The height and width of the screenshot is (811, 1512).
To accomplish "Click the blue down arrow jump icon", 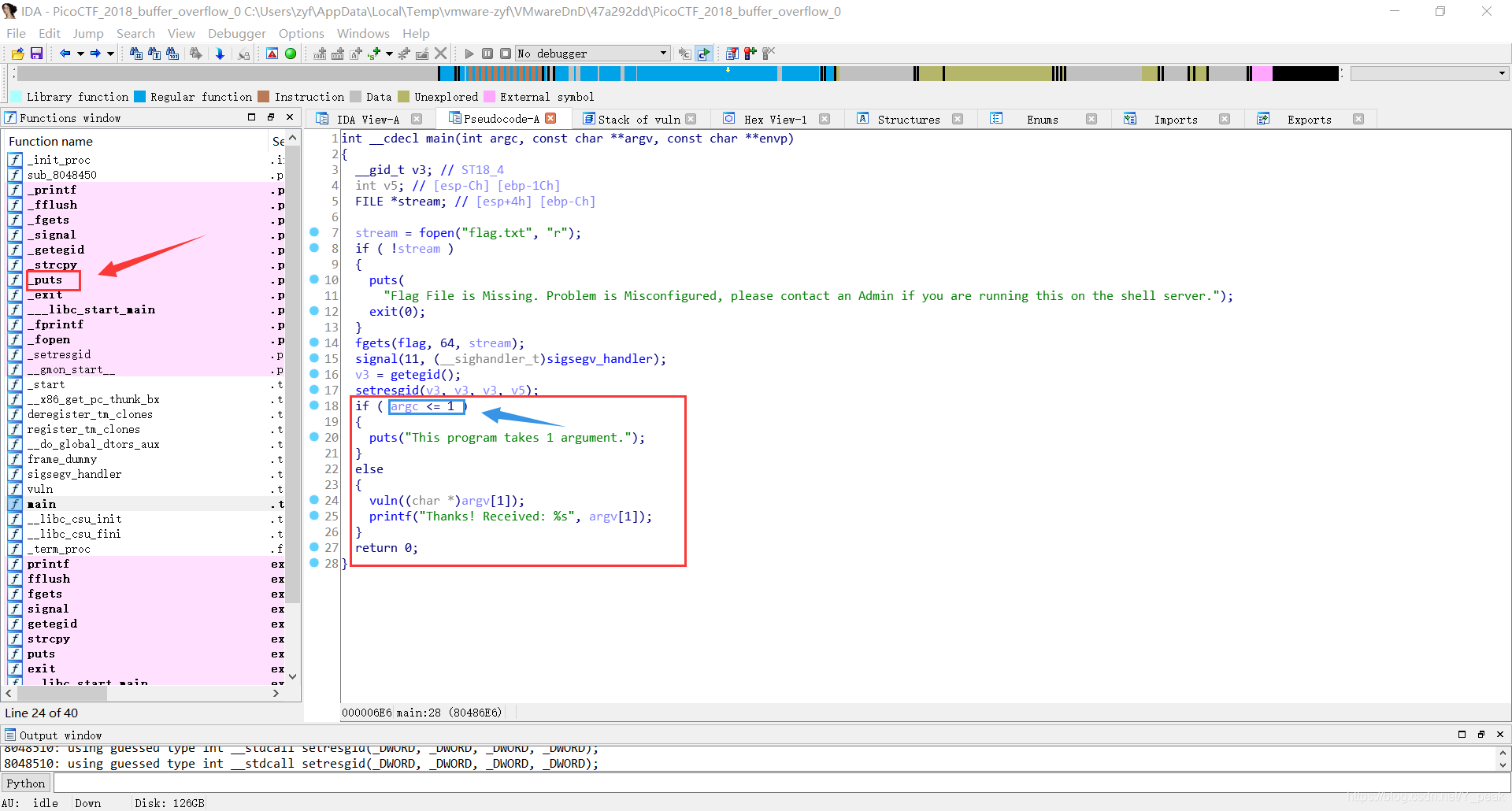I will tap(220, 54).
